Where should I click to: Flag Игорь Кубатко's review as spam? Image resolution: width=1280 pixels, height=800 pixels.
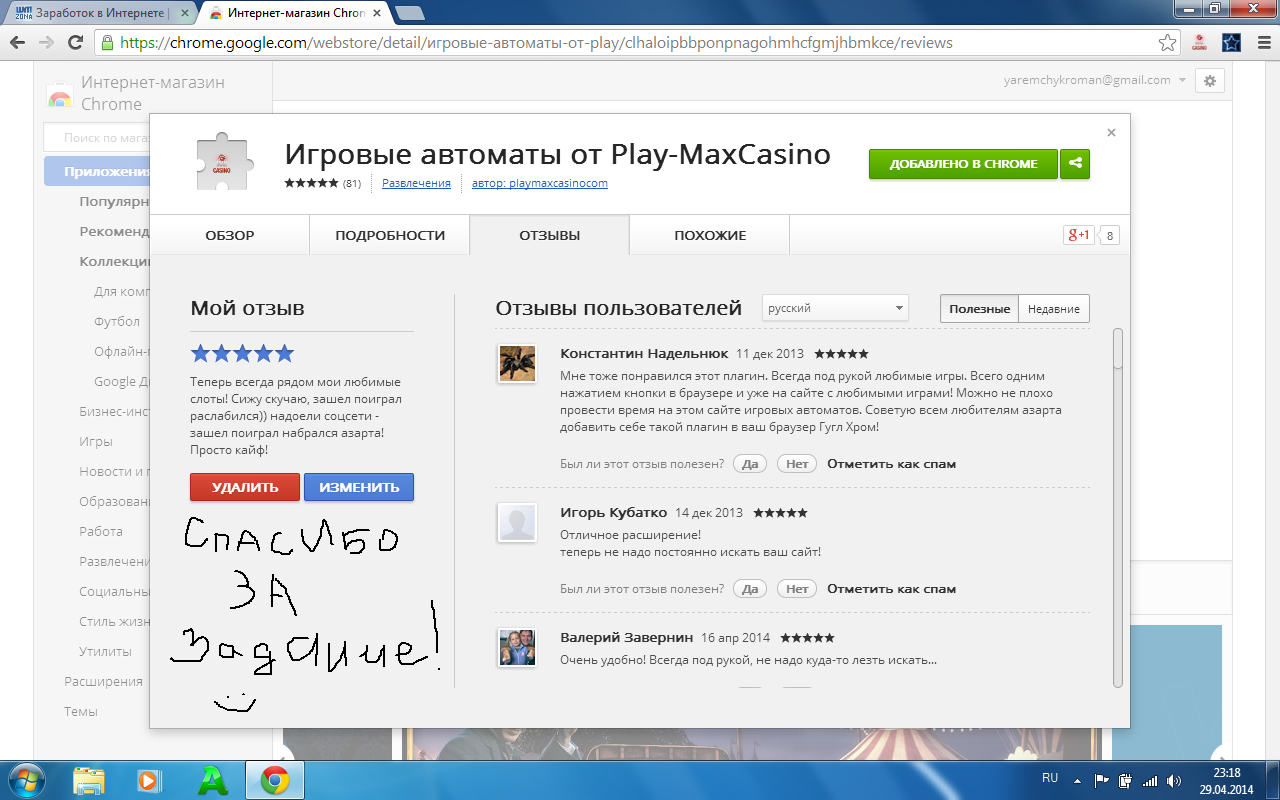891,589
